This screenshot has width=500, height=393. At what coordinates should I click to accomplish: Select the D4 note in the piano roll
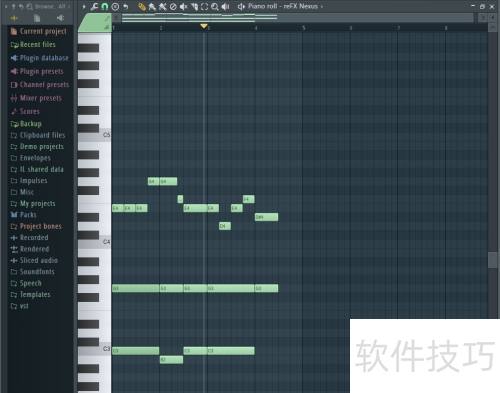point(225,226)
